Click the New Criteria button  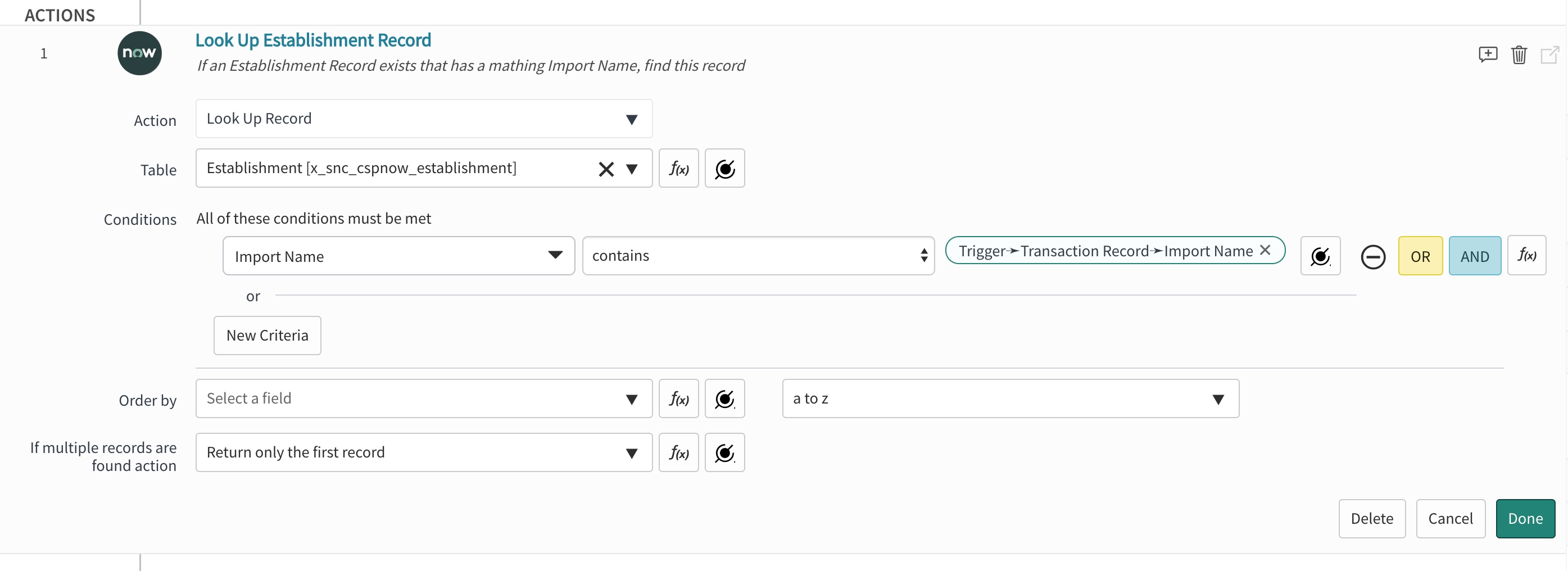coord(267,336)
